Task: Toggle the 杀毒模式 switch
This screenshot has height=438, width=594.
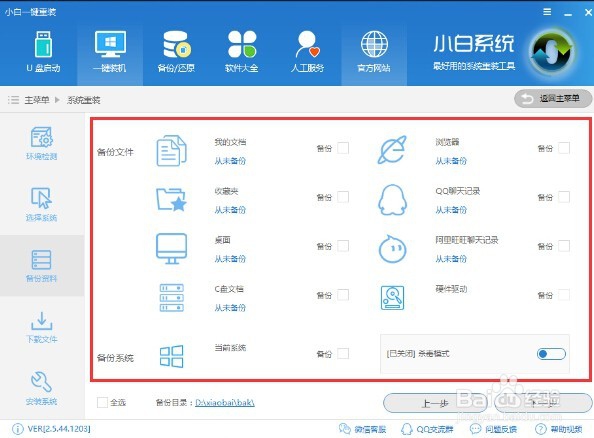Action: tap(551, 354)
